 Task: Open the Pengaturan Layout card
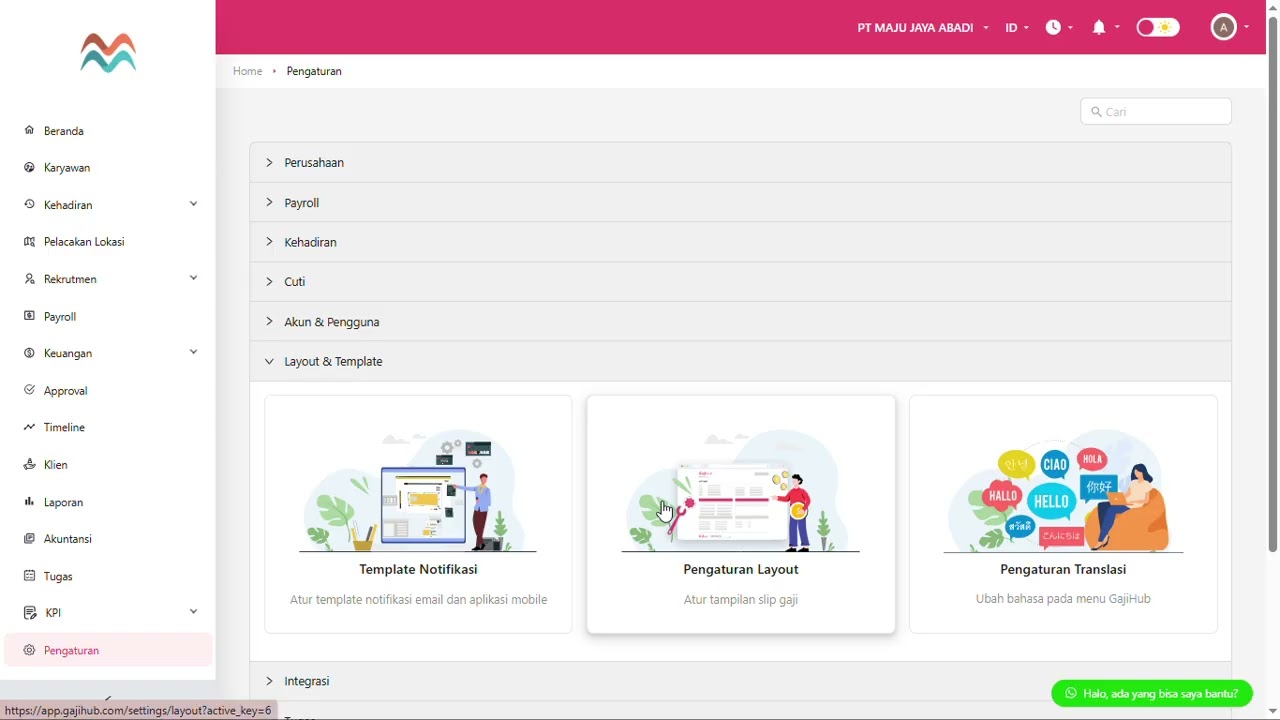tap(741, 514)
